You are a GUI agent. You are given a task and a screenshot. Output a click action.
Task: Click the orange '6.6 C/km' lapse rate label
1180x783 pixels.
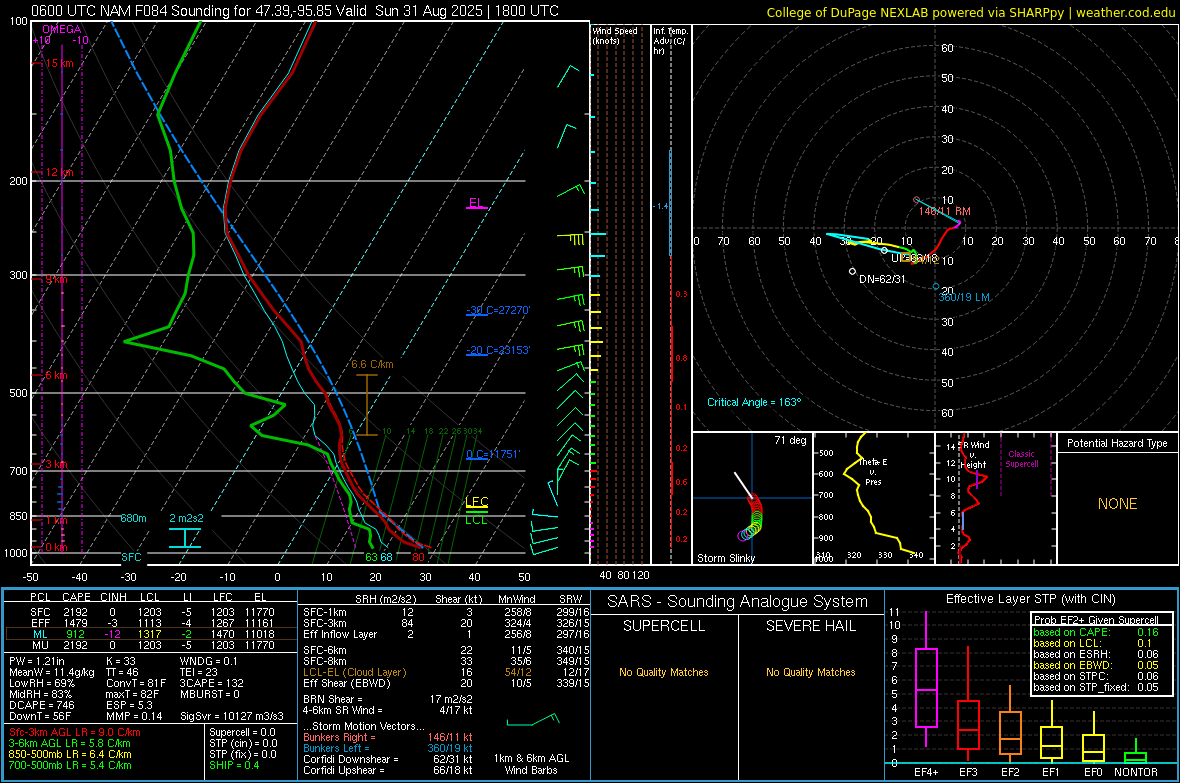[373, 364]
